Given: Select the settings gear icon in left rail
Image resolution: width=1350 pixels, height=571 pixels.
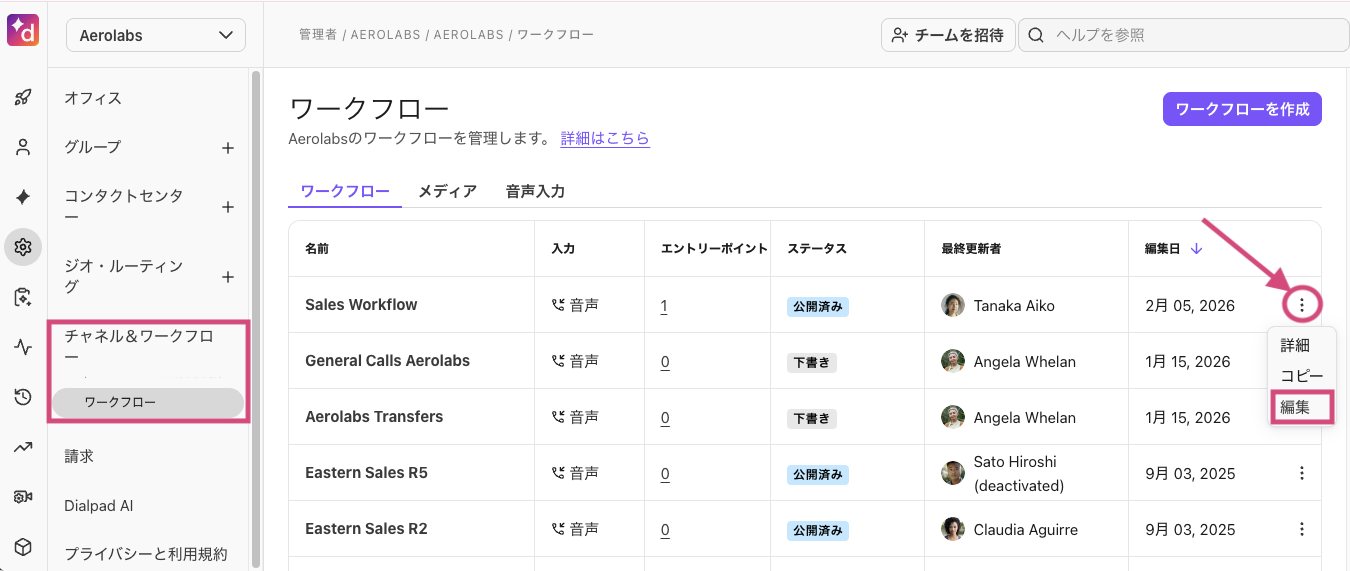Looking at the screenshot, I should pos(23,247).
